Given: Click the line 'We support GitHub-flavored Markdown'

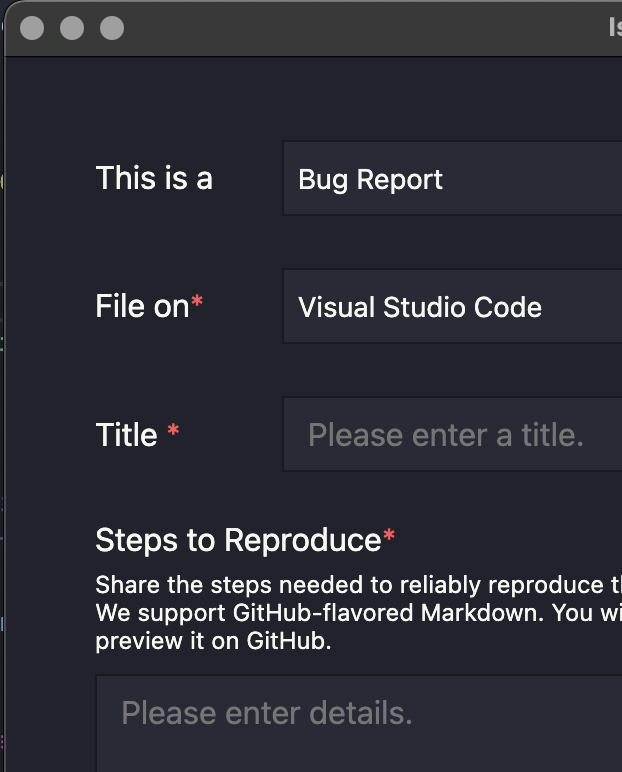Looking at the screenshot, I should coord(319,613).
